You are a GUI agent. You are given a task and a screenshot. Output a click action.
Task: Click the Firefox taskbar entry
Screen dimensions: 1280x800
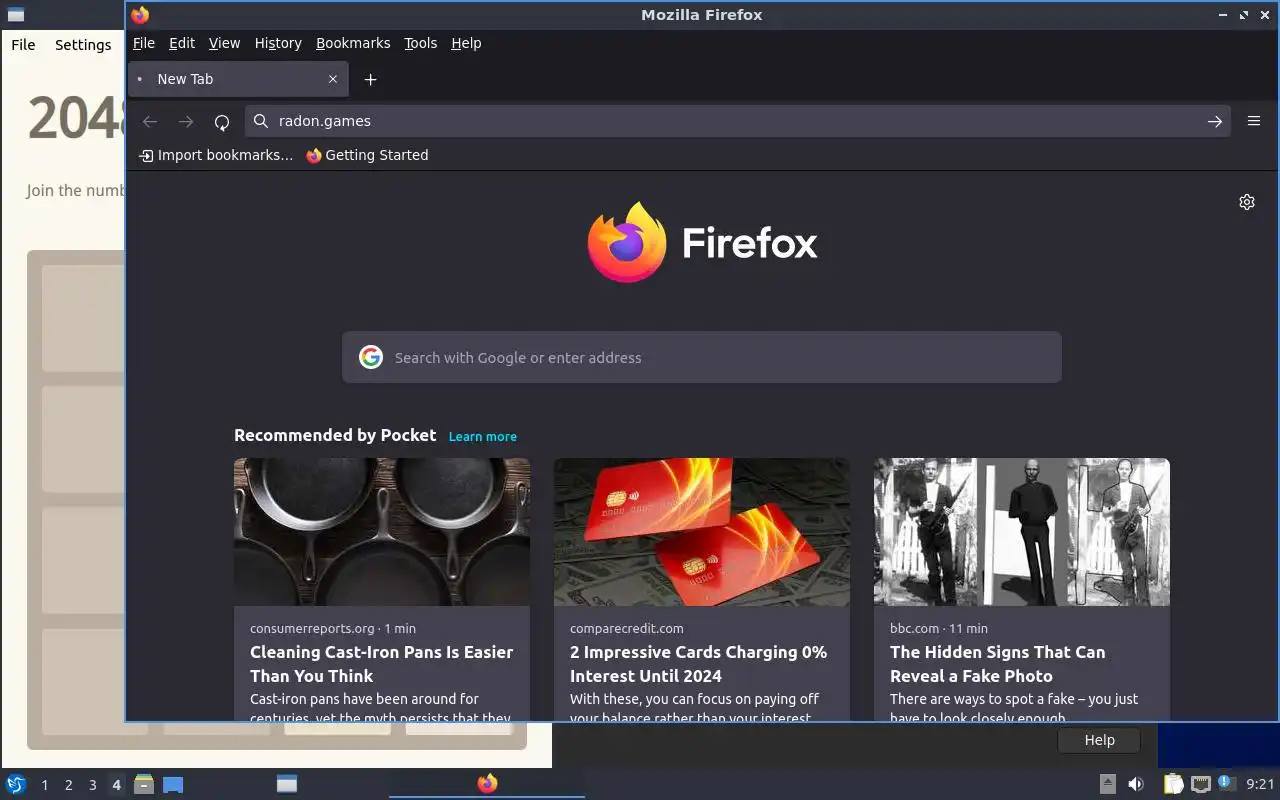coord(487,784)
